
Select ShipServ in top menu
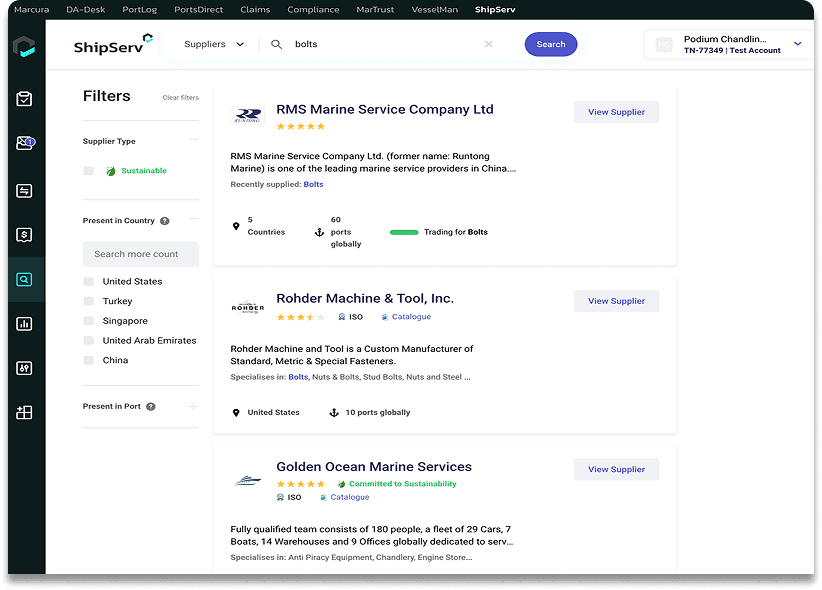[x=495, y=9]
